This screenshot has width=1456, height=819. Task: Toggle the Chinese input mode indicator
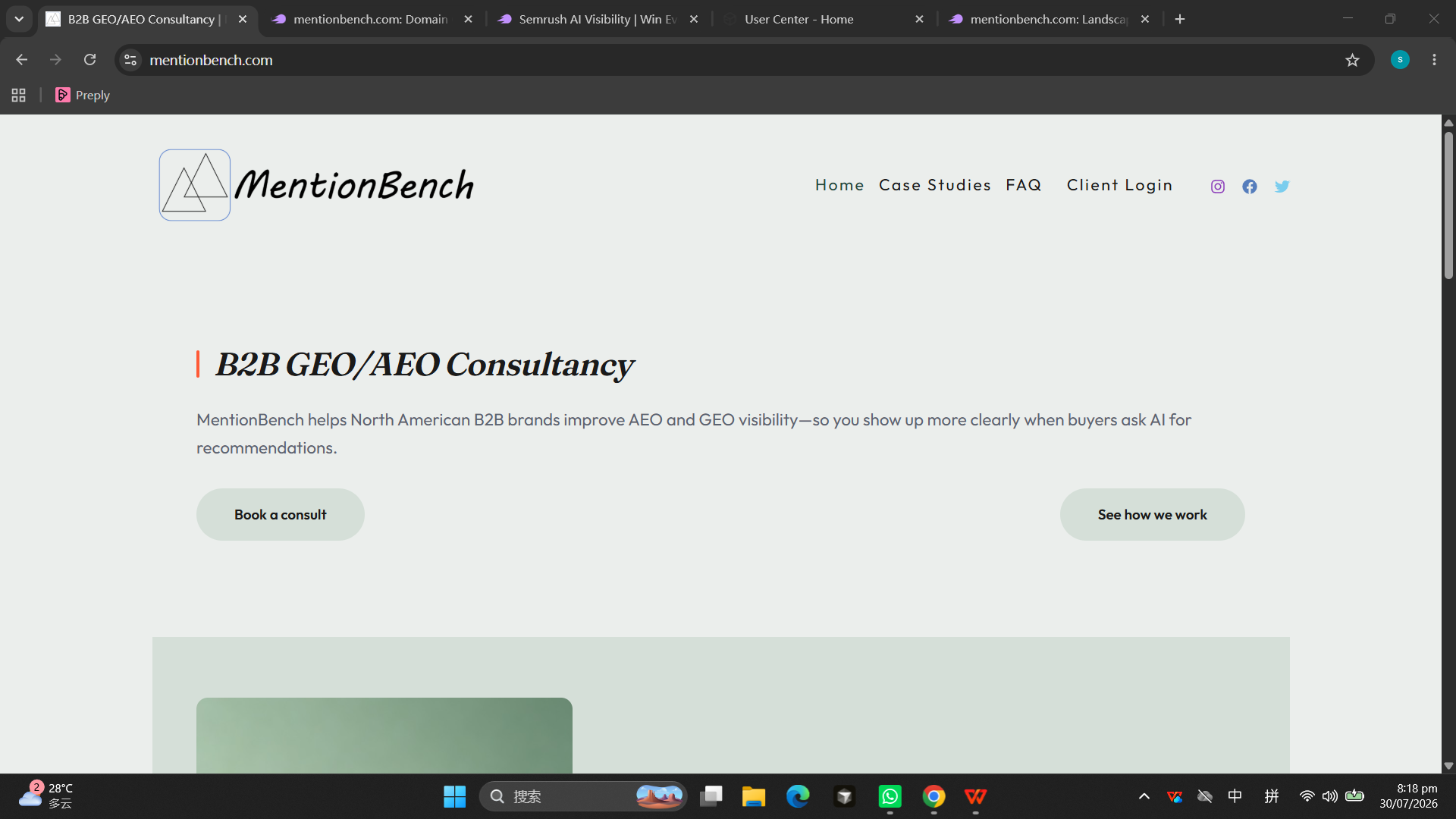point(1235,796)
